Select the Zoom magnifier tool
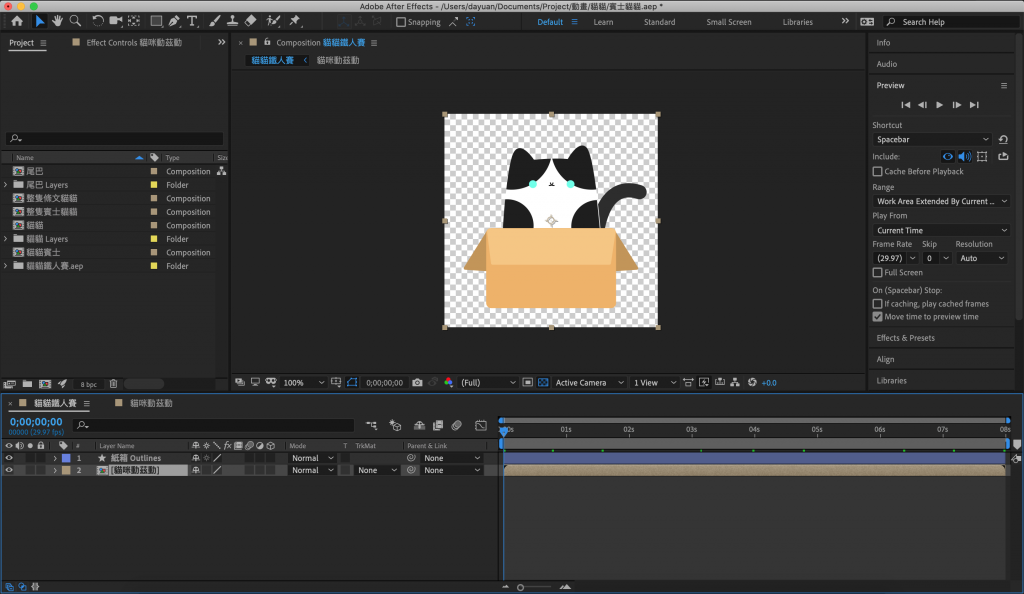Viewport: 1024px width, 594px height. [x=75, y=21]
